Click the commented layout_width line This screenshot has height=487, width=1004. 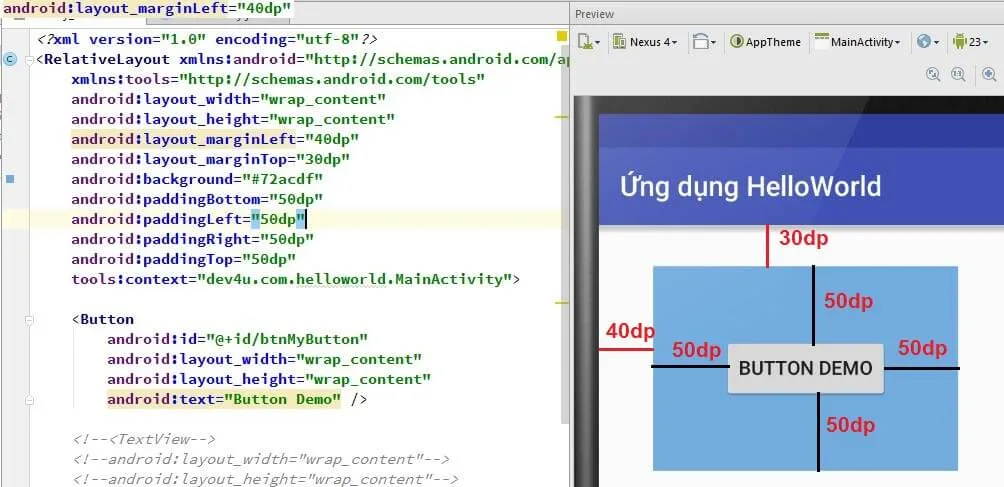click(x=261, y=459)
